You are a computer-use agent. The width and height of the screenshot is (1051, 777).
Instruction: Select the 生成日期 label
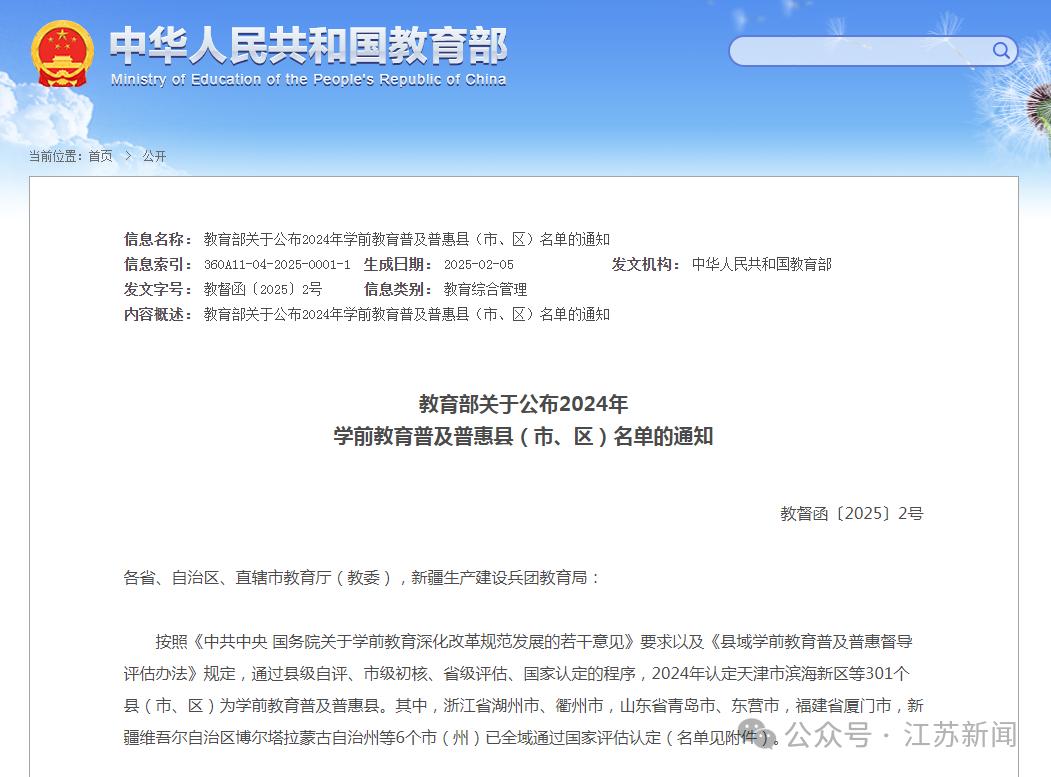tap(397, 265)
